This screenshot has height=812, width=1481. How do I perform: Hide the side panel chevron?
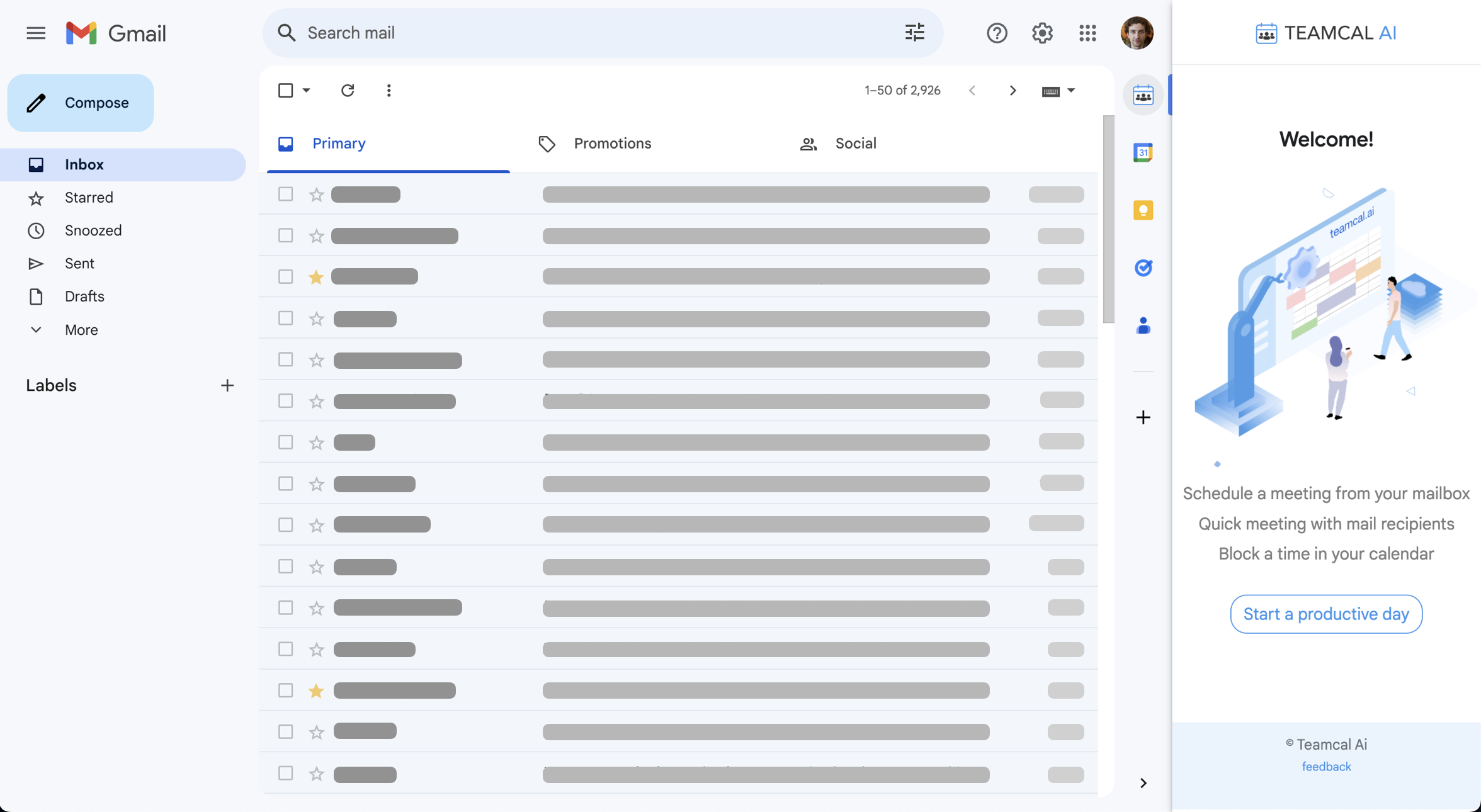1143,783
